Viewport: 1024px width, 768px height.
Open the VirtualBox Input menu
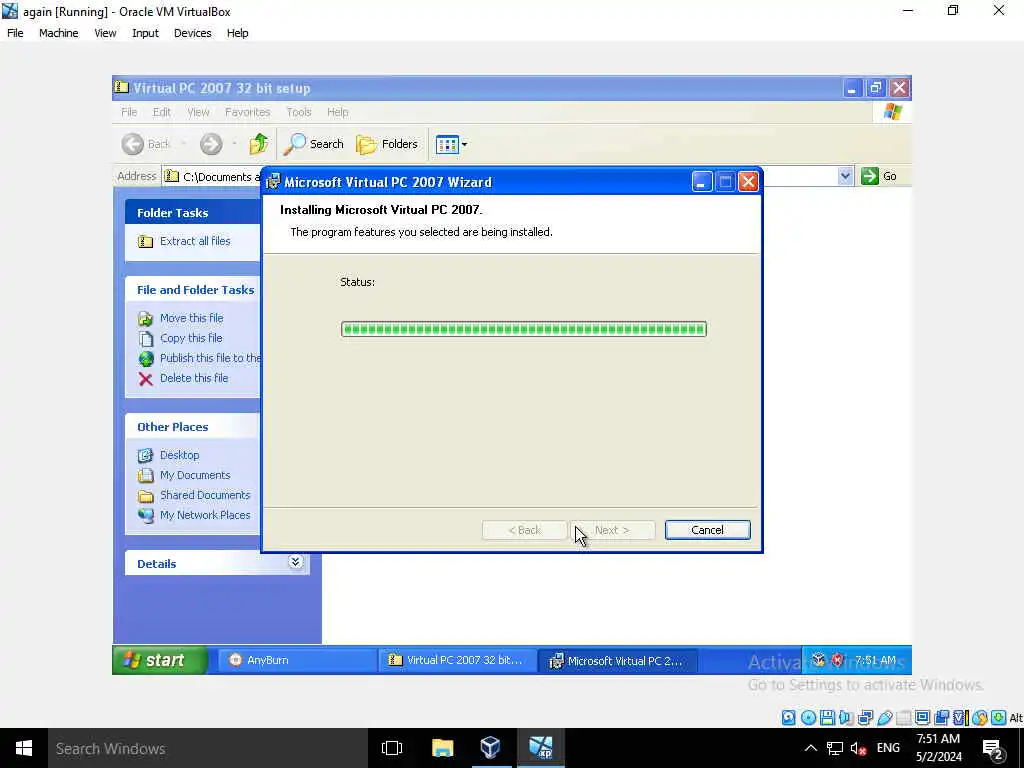pos(145,33)
